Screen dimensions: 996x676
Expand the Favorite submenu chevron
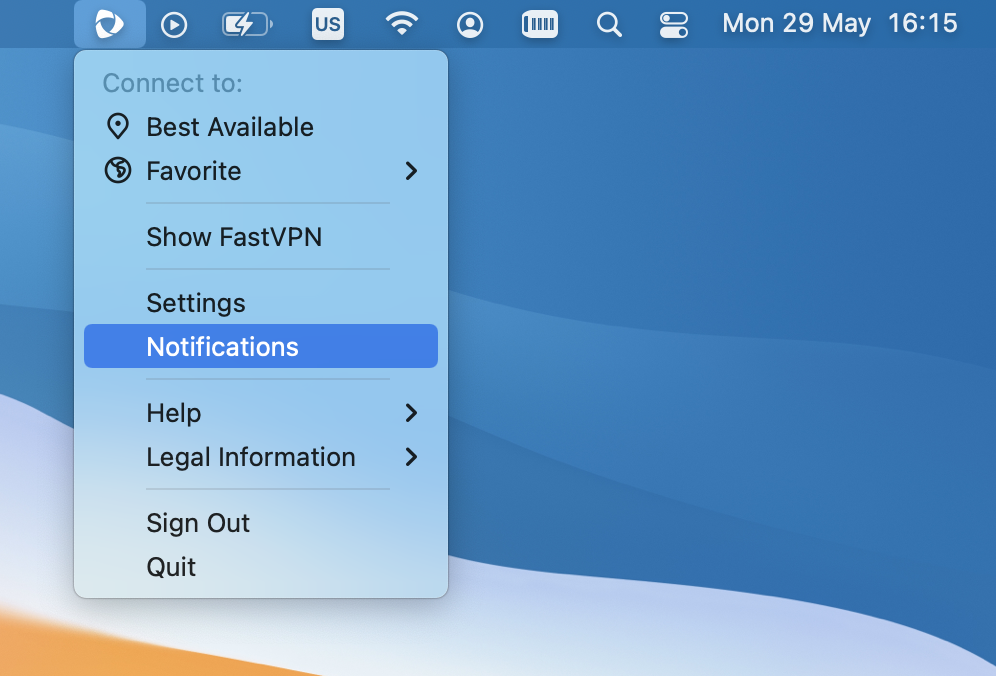tap(412, 171)
